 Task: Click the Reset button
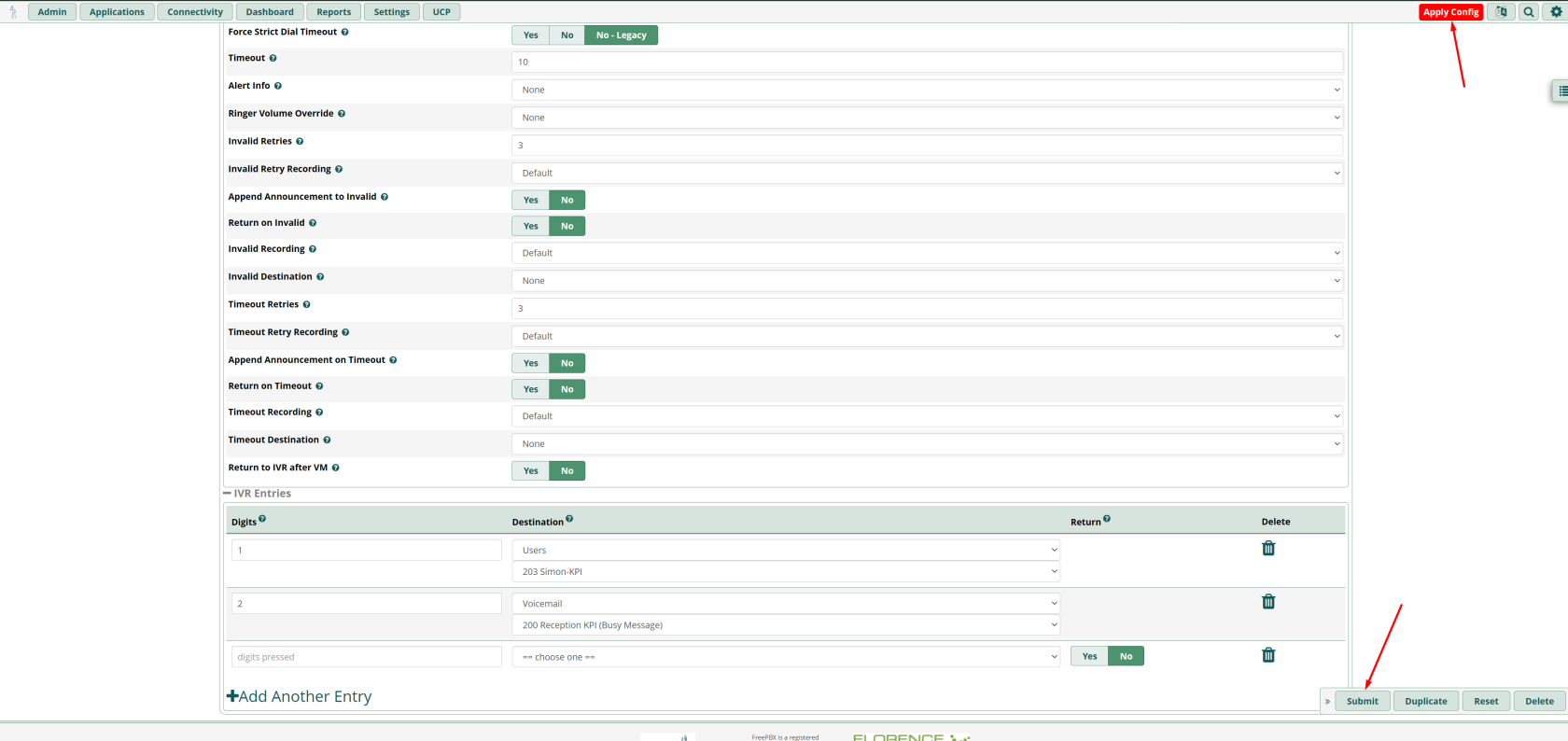pyautogui.click(x=1486, y=701)
